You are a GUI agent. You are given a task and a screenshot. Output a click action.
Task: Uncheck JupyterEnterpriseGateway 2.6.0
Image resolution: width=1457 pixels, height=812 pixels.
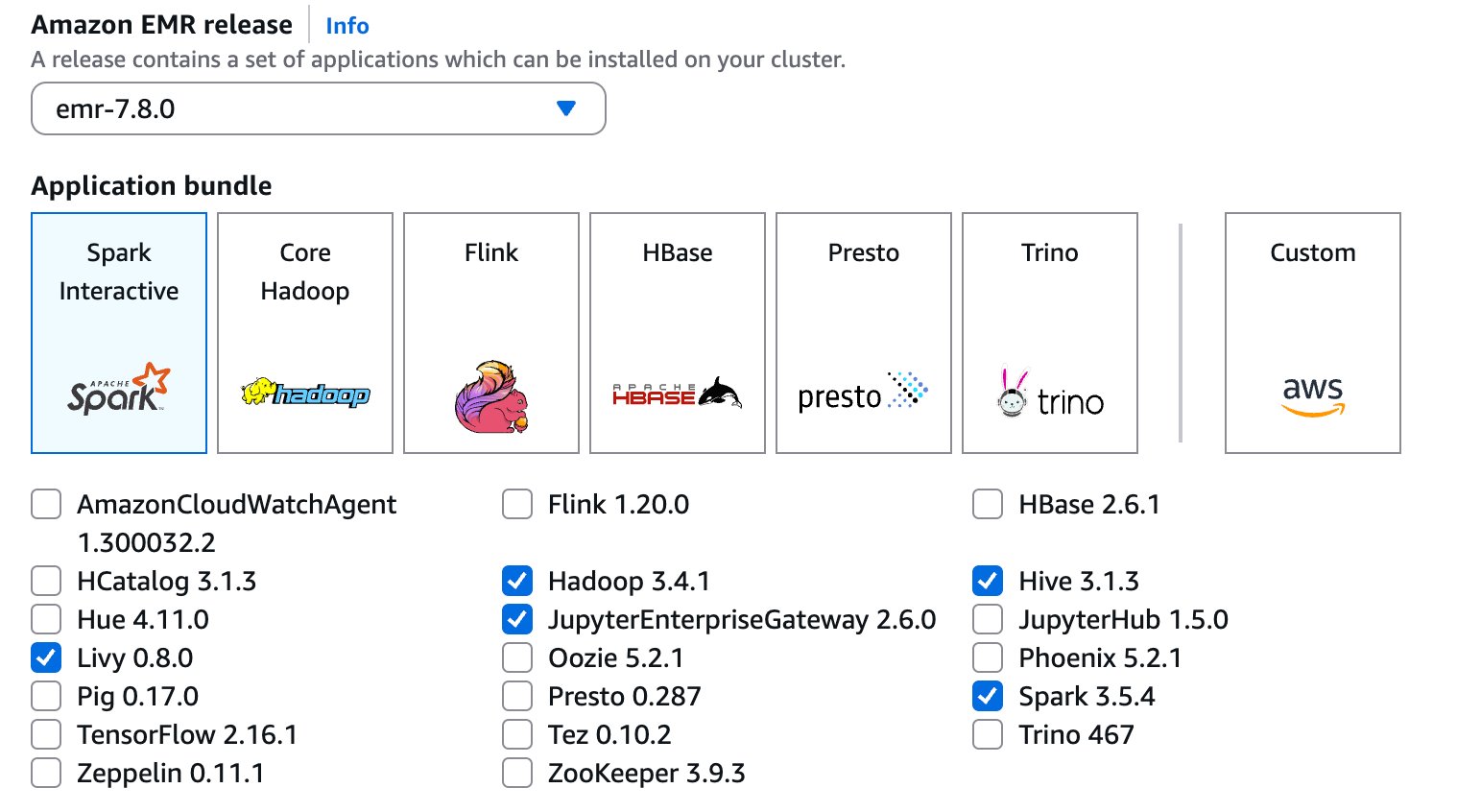(x=517, y=619)
